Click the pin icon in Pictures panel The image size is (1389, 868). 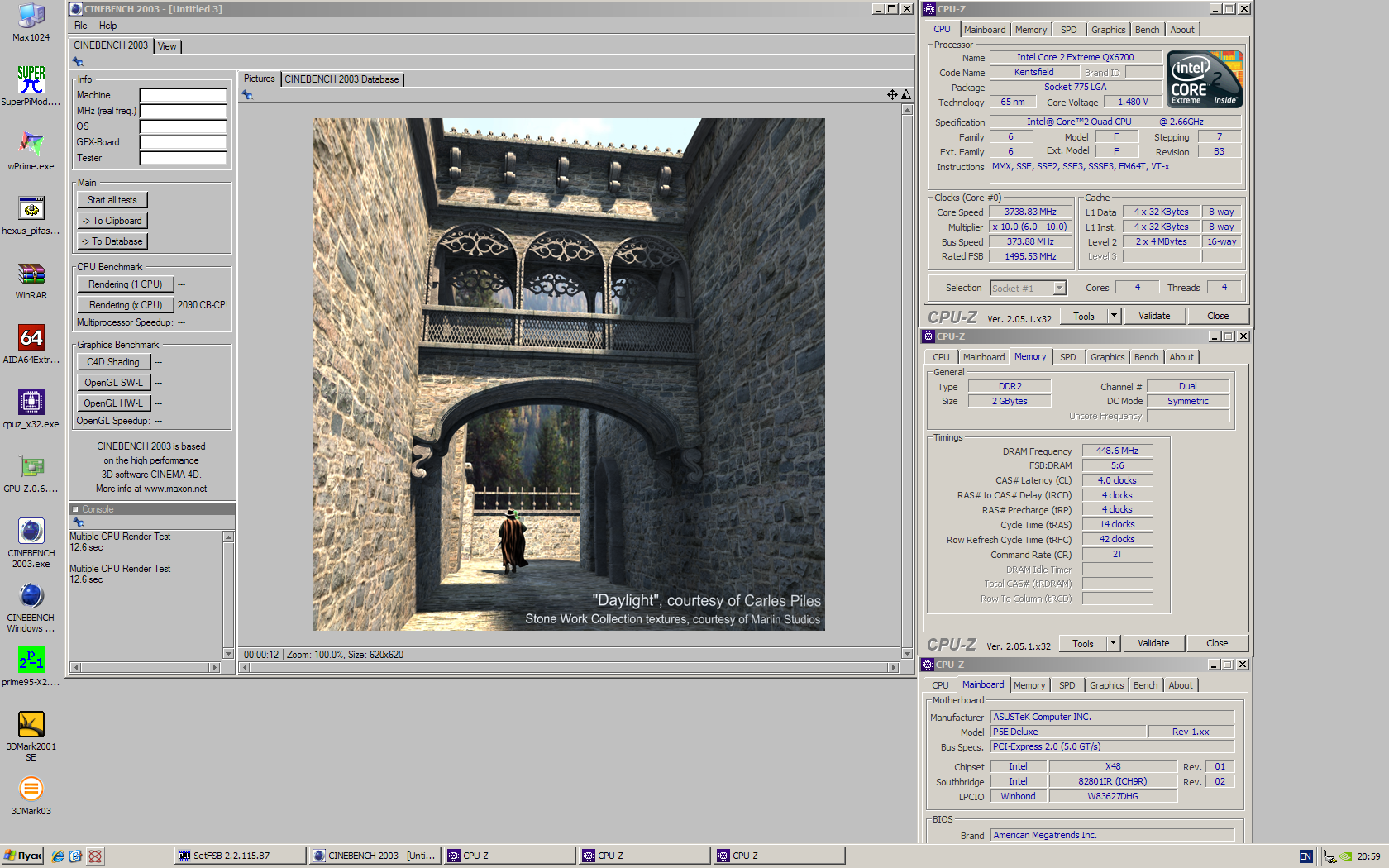coord(247,95)
